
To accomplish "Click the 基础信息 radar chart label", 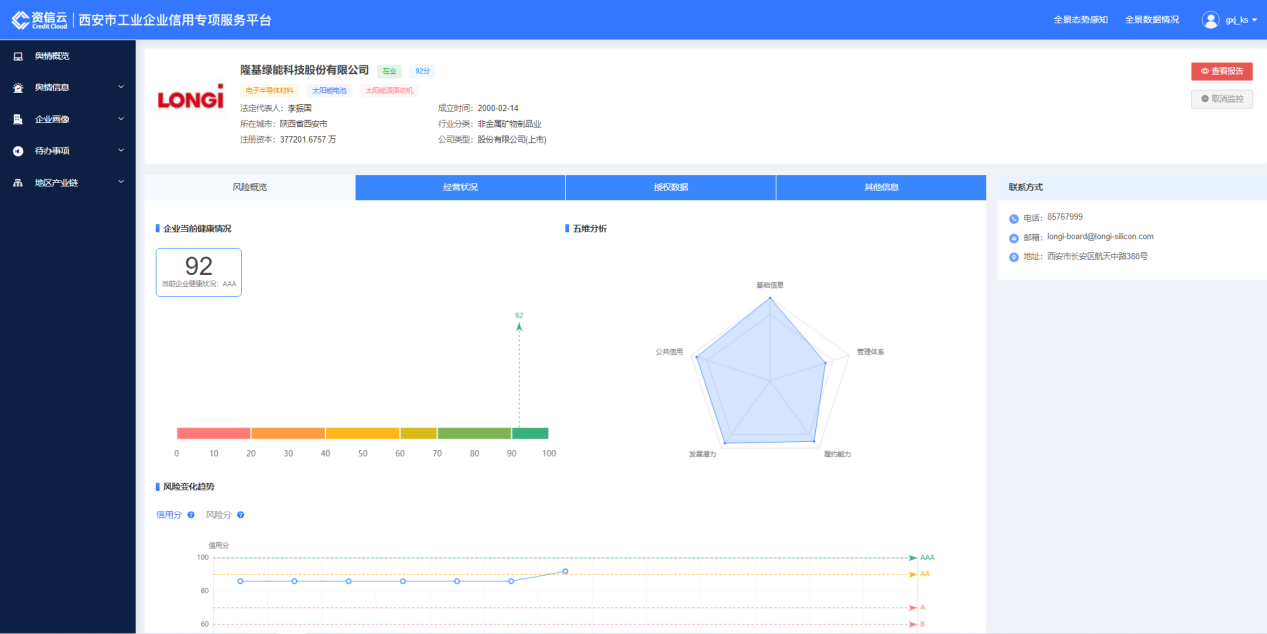I will [770, 285].
